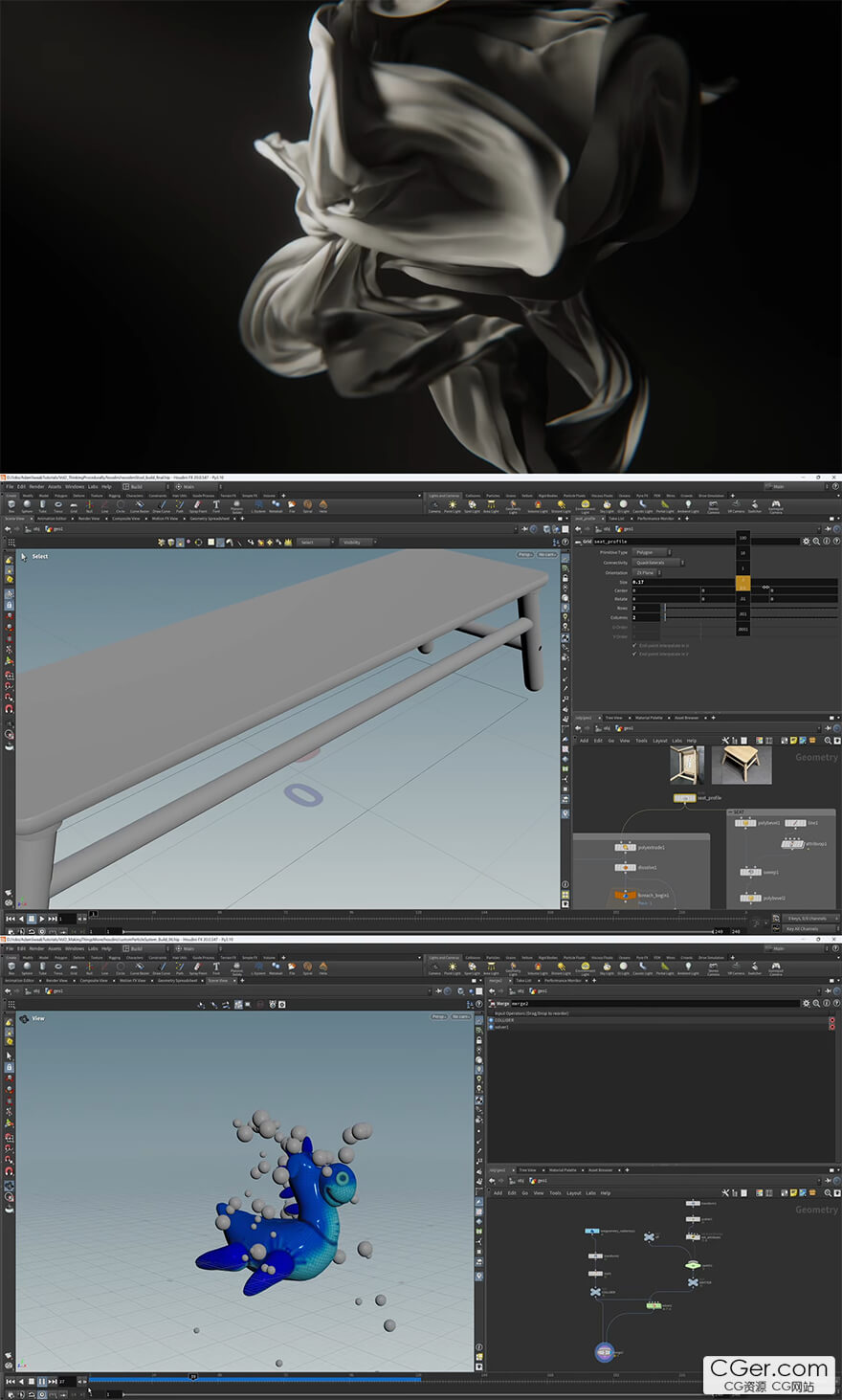Image resolution: width=842 pixels, height=1400 pixels.
Task: Choose the Torus shelf tool in the customParticleSystem window
Action: pyautogui.click(x=57, y=968)
